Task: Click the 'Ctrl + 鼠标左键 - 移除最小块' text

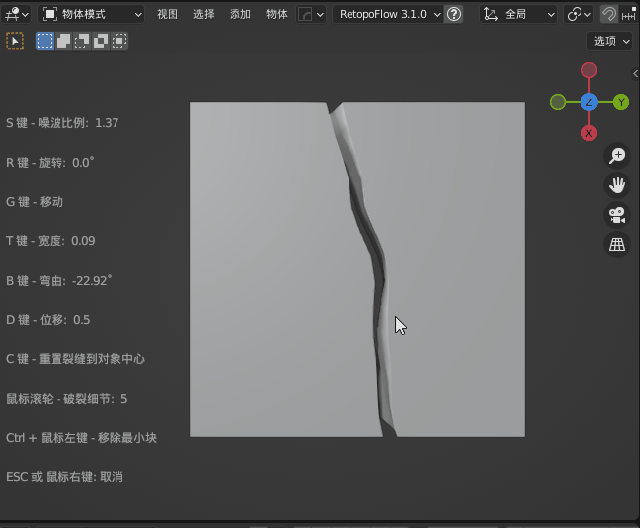Action: click(81, 438)
